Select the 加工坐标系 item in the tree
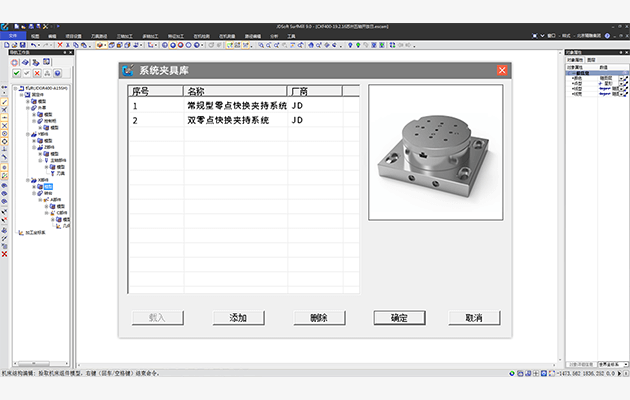630x400 pixels. (36, 233)
